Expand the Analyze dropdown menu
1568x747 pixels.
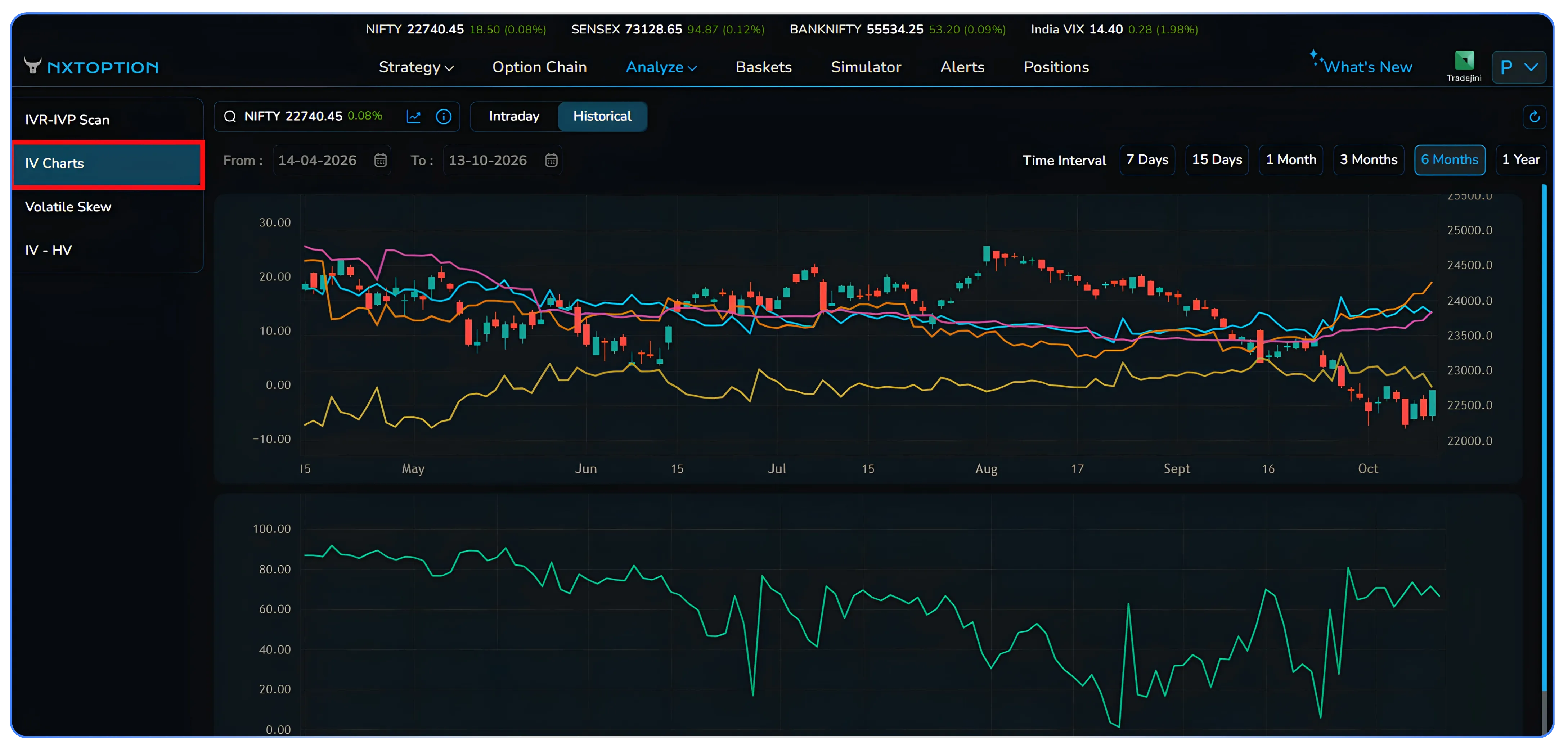[x=661, y=67]
